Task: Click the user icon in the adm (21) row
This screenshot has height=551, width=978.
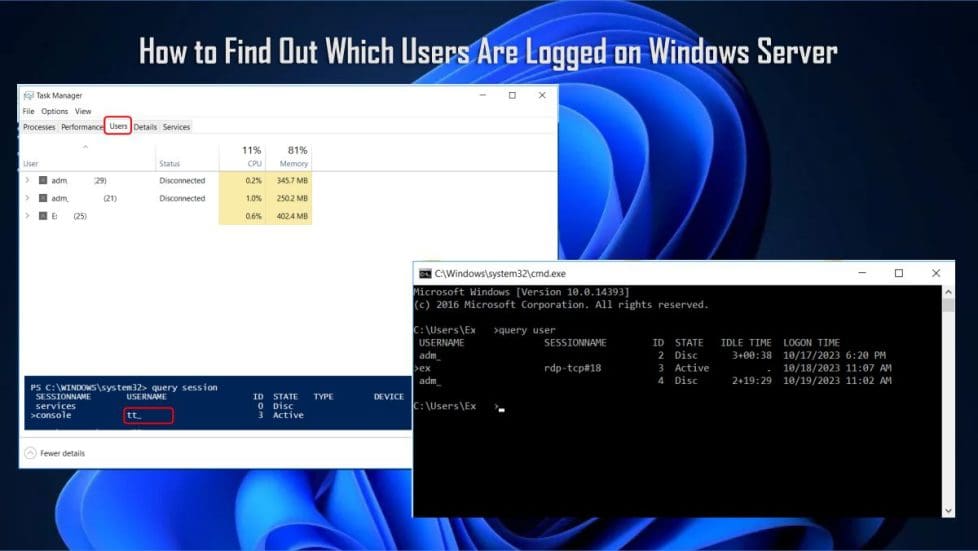Action: 43,198
